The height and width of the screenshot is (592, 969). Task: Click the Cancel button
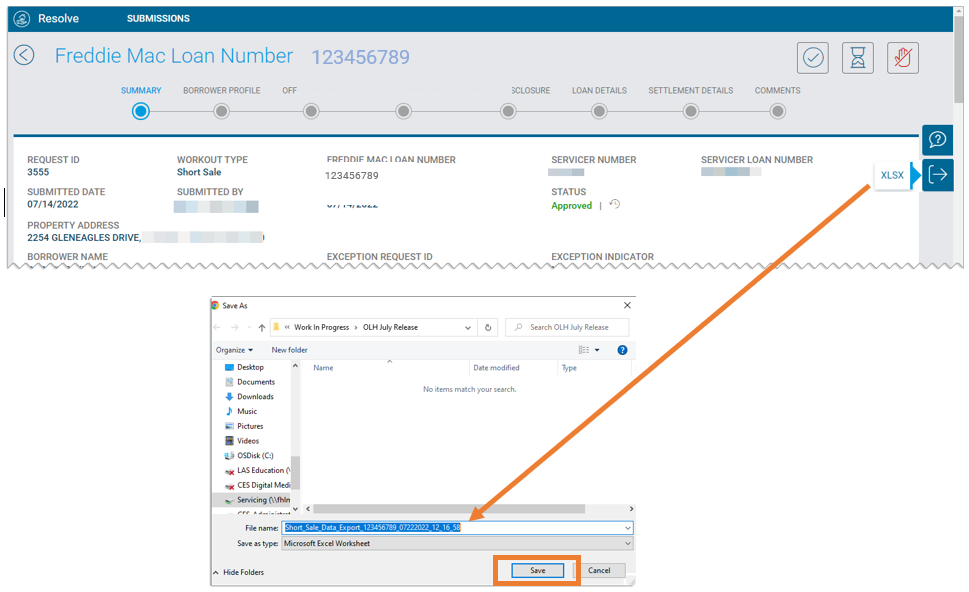(599, 570)
